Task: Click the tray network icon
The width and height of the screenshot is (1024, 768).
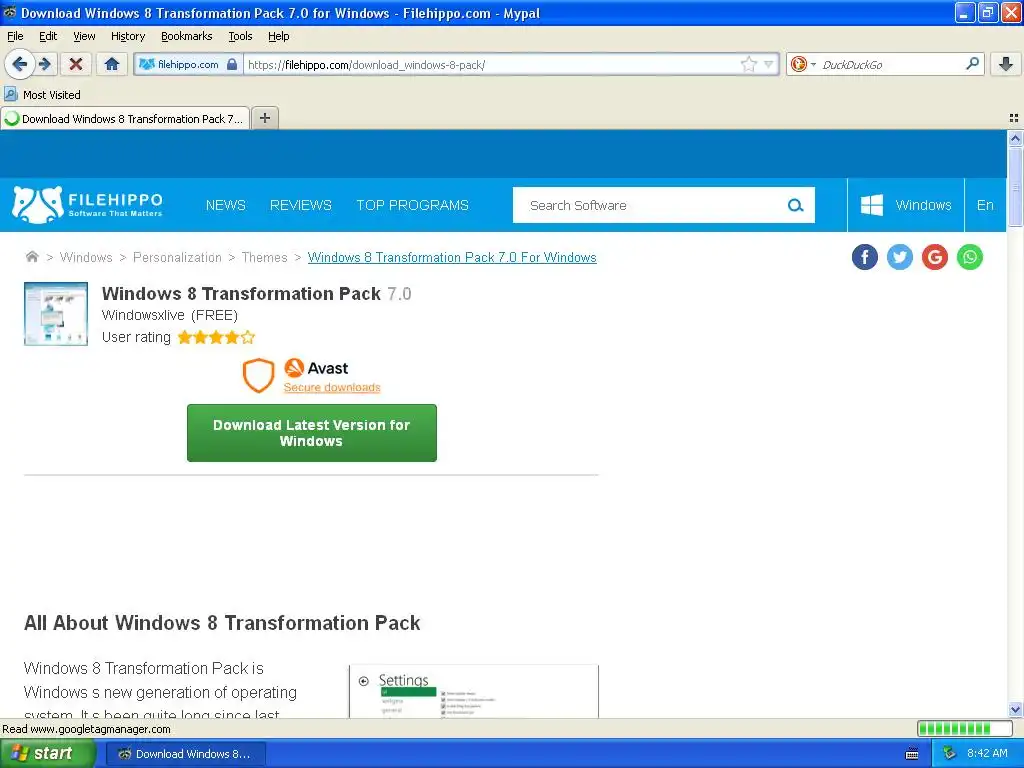Action: coord(949,754)
